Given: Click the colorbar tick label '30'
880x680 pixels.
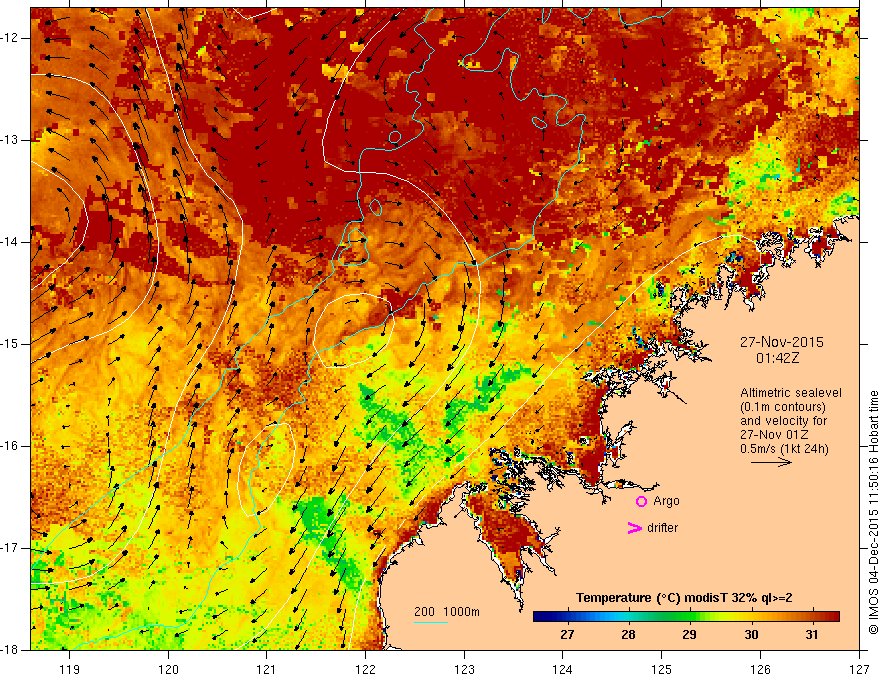Looking at the screenshot, I should coord(751,635).
